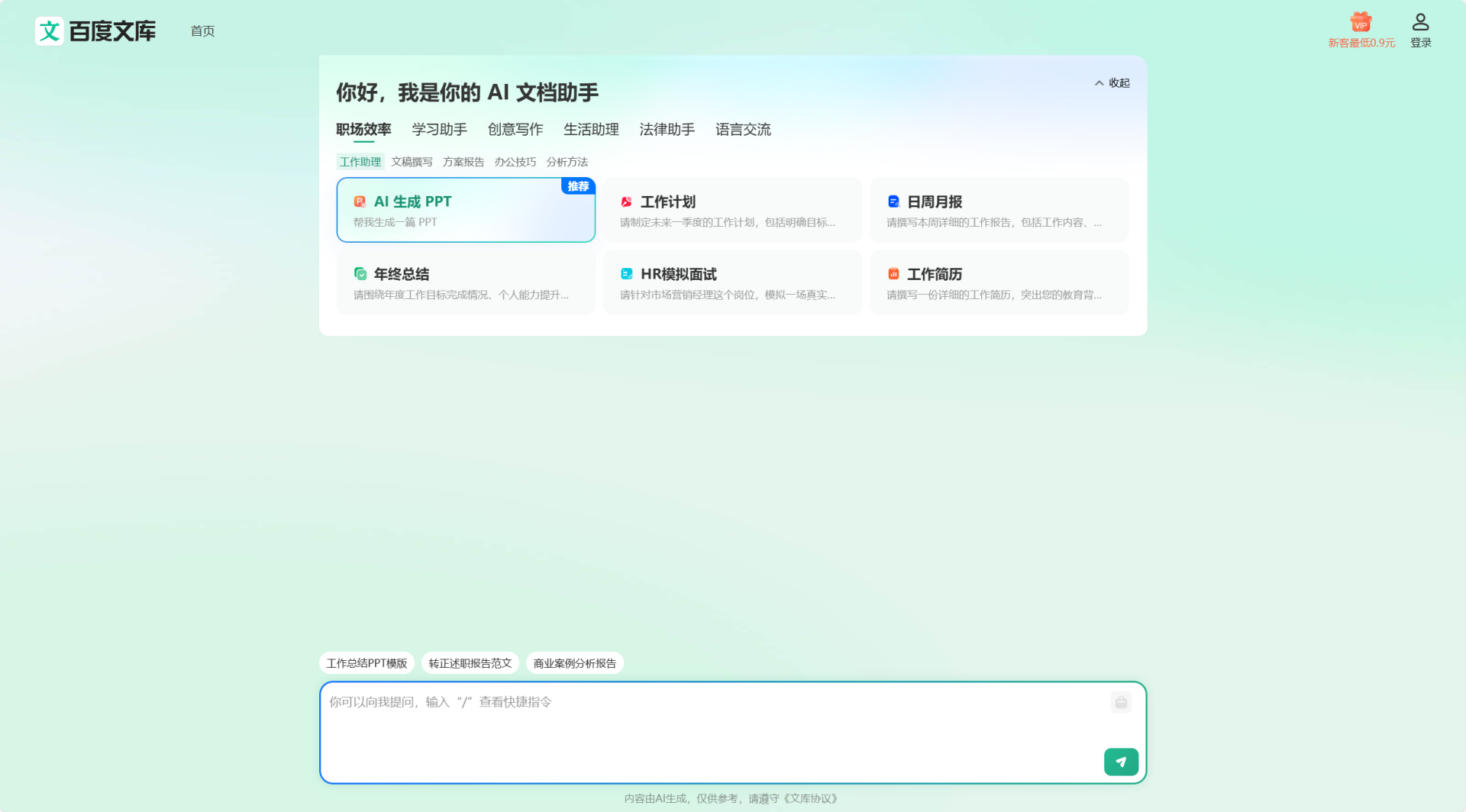This screenshot has height=812, width=1466.
Task: Collapse the assistant panel via 收起
Action: coord(1112,82)
